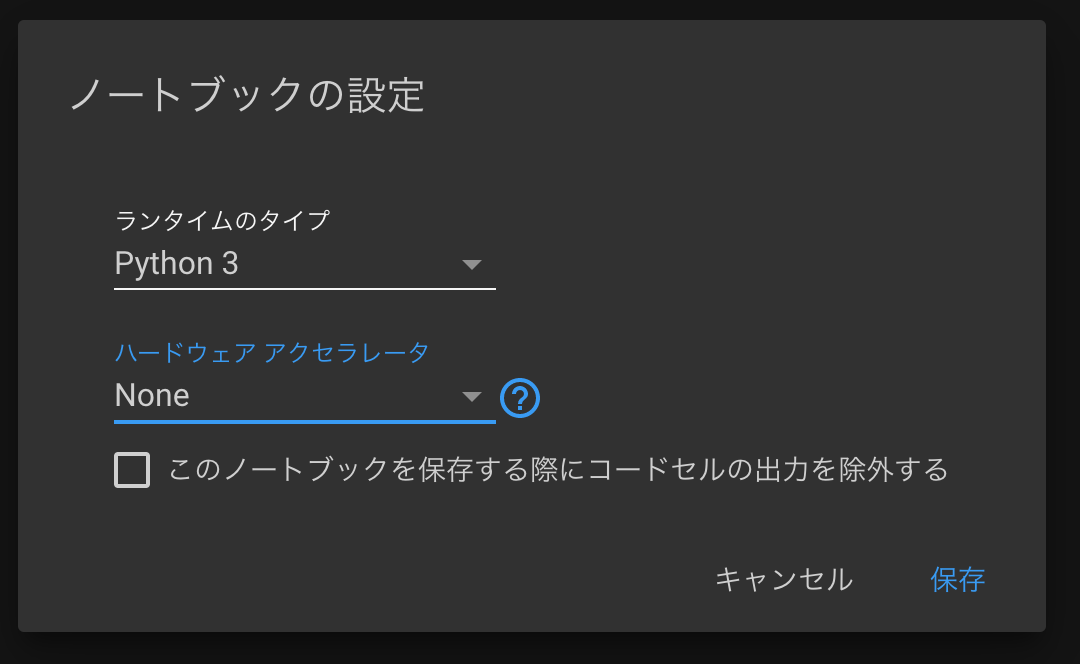Viewport: 1080px width, 664px height.
Task: Click the hardware accelerator dropdown caret
Action: coord(472,396)
